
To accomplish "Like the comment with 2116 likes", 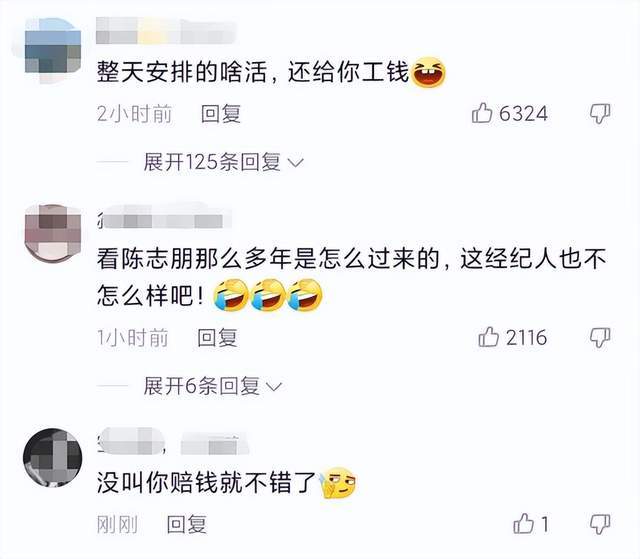I will tap(489, 337).
